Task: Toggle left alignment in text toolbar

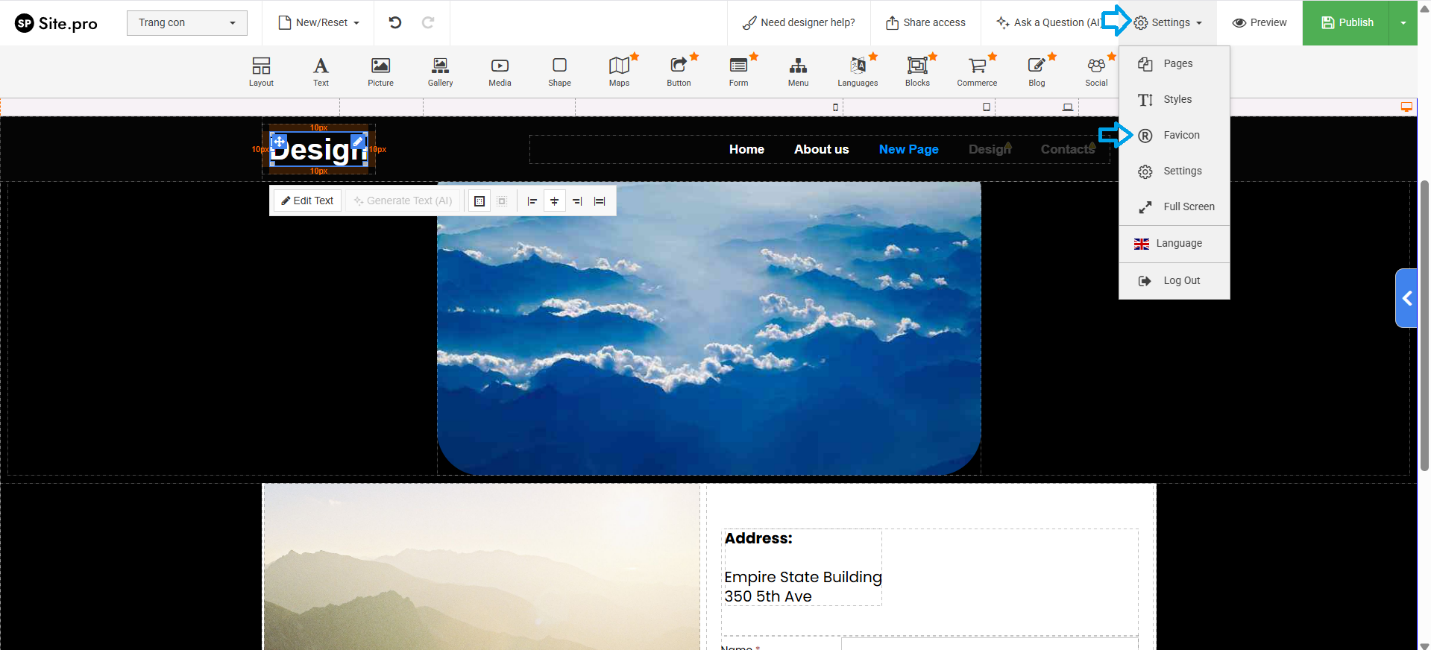Action: (532, 201)
